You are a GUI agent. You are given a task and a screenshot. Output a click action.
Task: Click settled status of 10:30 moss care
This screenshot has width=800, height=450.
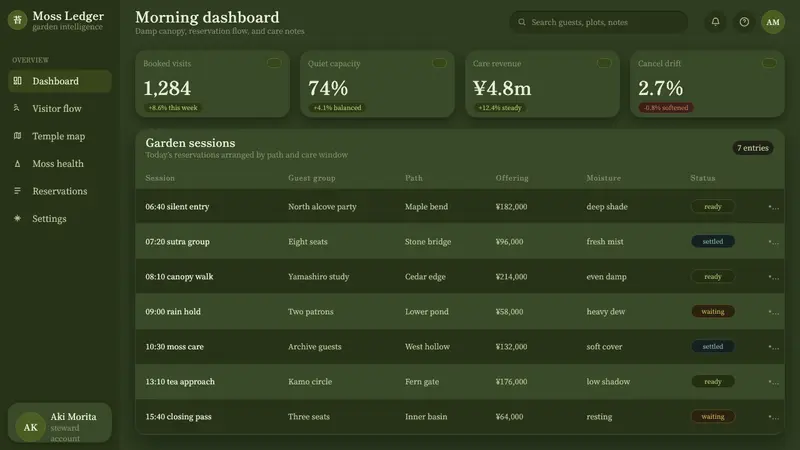point(713,346)
